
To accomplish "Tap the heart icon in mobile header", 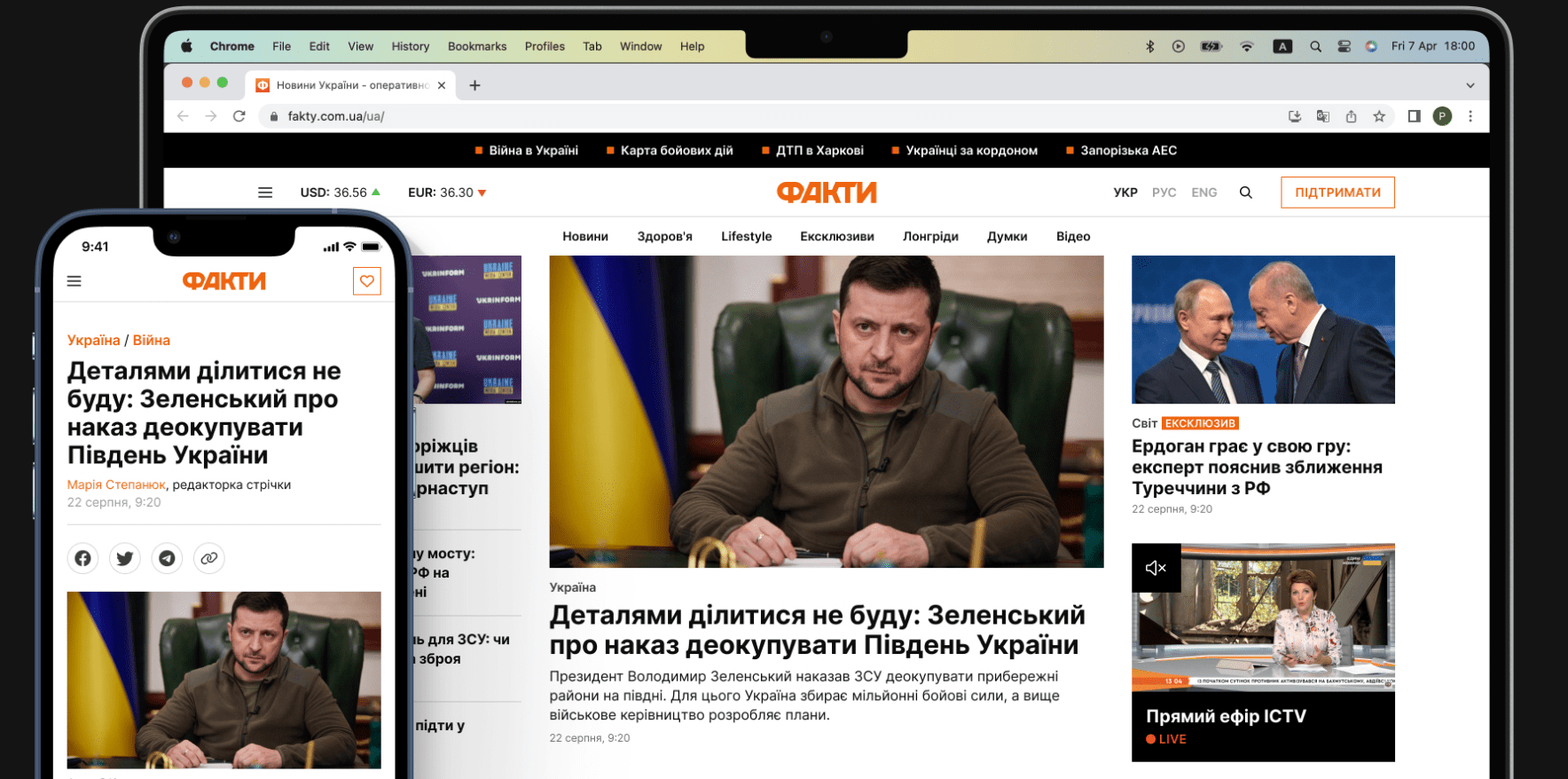I will [x=366, y=281].
